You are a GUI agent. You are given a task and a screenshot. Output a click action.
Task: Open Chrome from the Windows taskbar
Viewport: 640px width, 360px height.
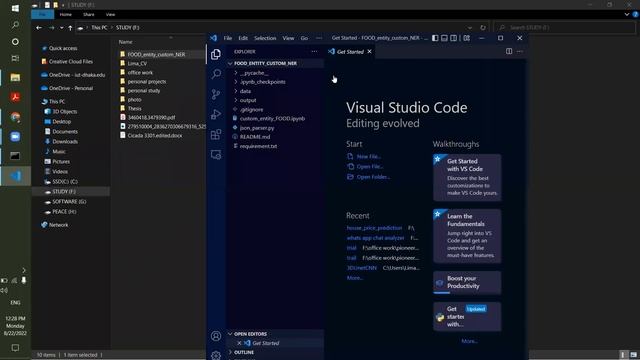tap(15, 117)
